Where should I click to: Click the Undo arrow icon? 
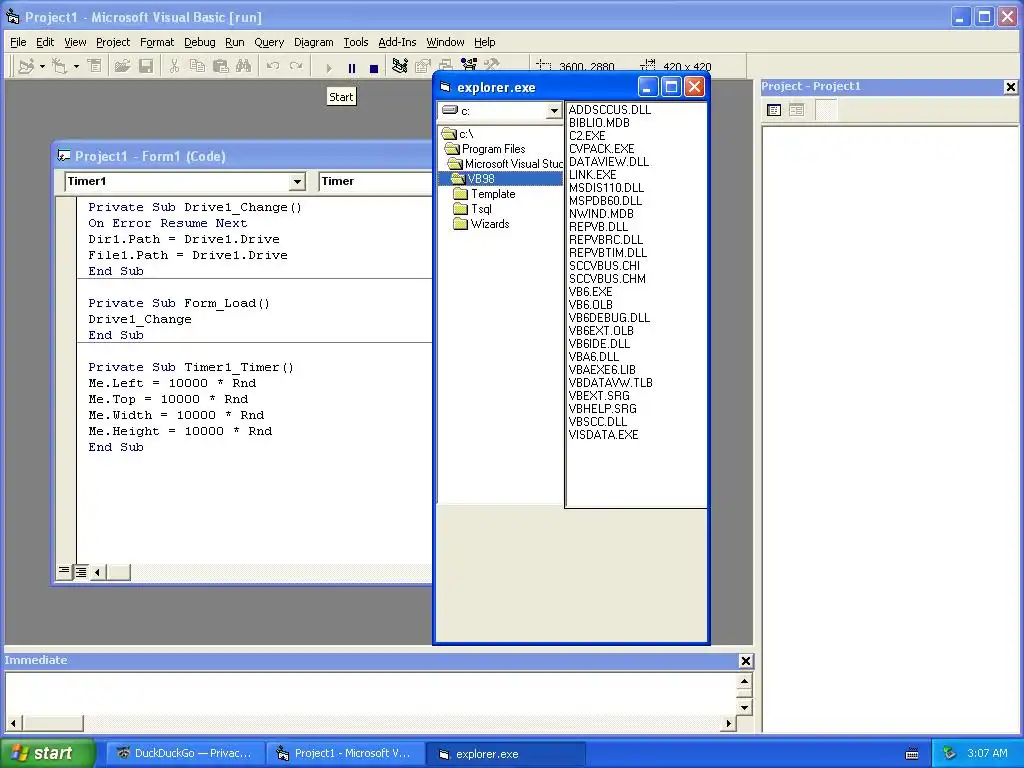pos(273,66)
